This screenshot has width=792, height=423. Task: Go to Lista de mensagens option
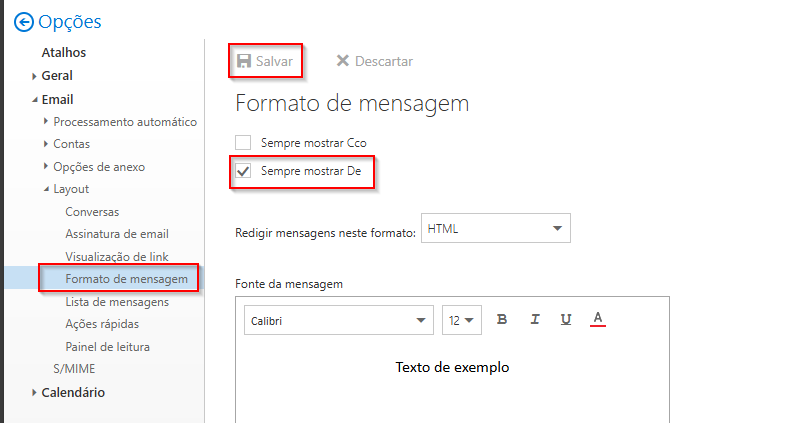pyautogui.click(x=117, y=301)
